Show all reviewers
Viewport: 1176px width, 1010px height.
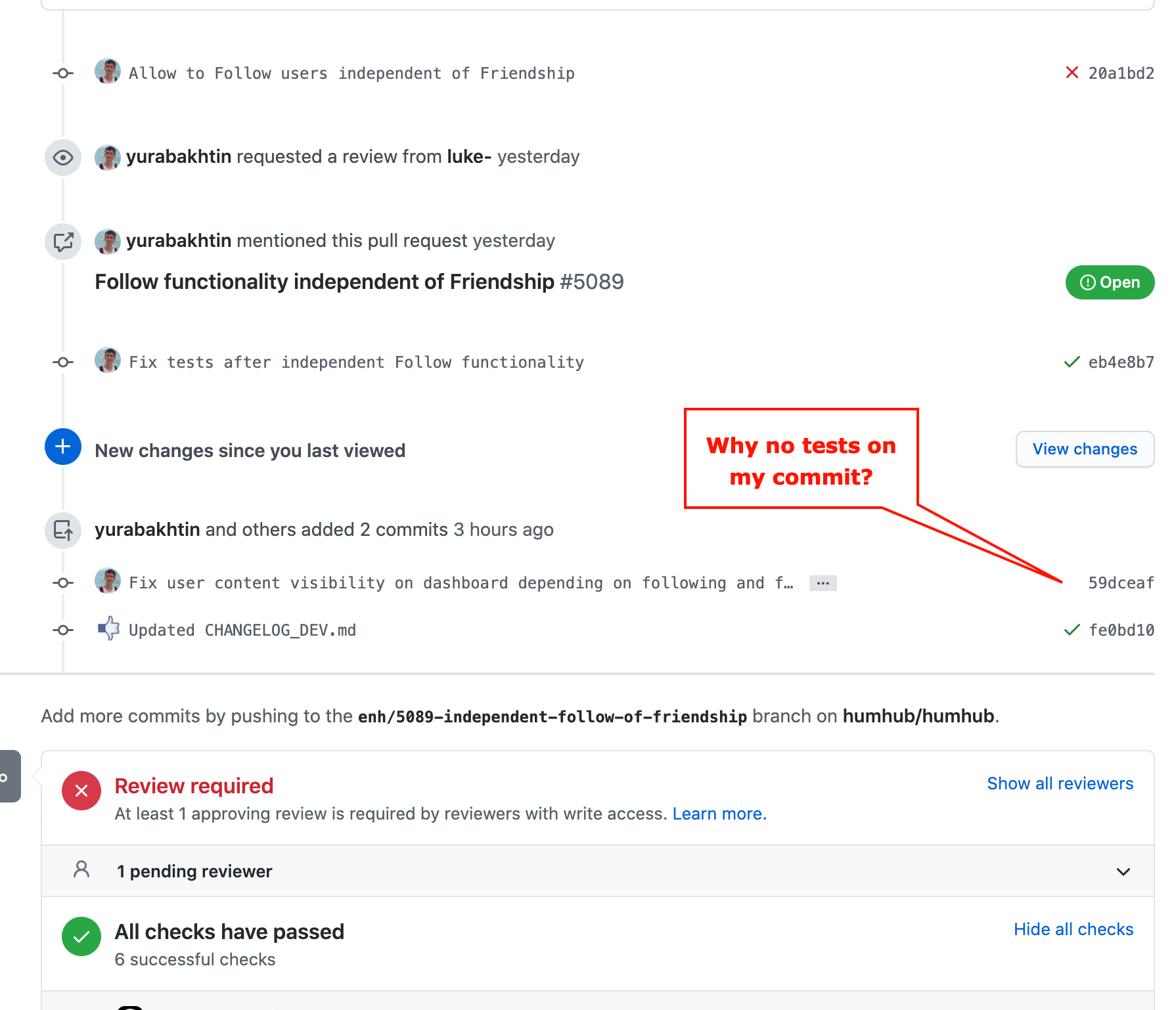pyautogui.click(x=1060, y=783)
